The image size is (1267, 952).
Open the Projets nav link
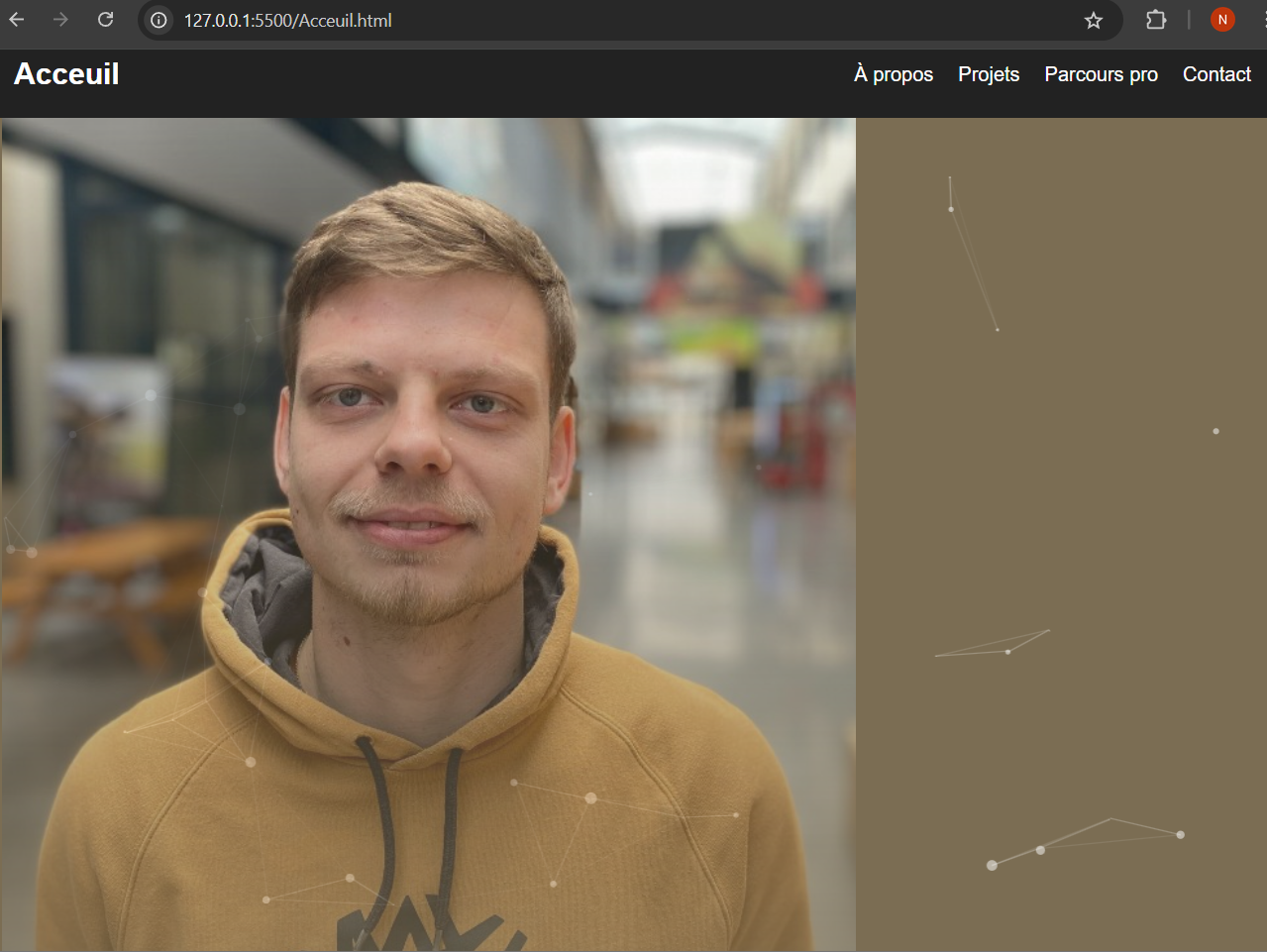tap(988, 74)
